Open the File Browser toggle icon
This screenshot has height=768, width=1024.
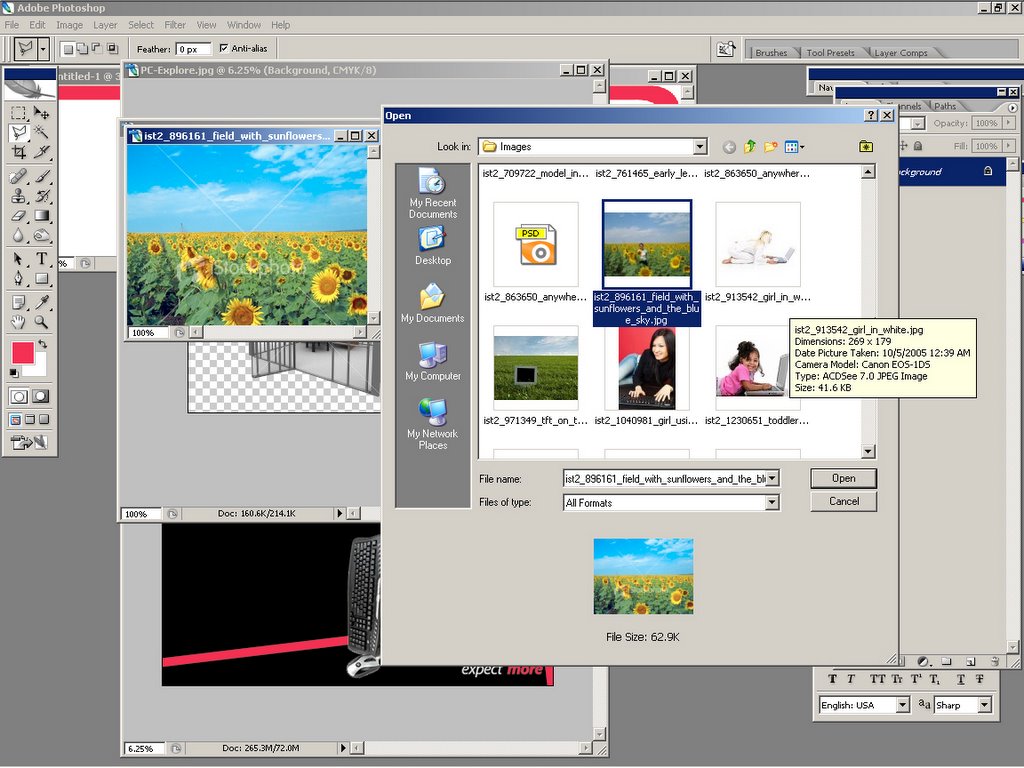tap(726, 49)
